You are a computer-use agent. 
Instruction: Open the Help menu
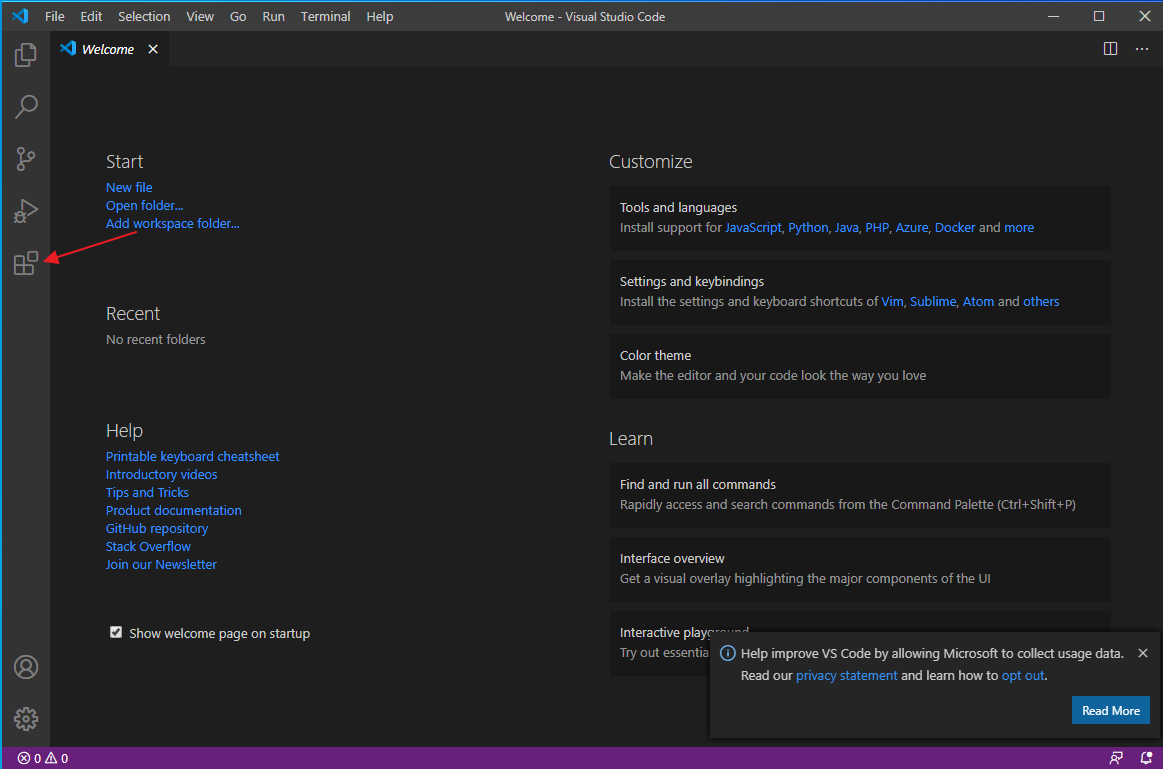click(379, 16)
